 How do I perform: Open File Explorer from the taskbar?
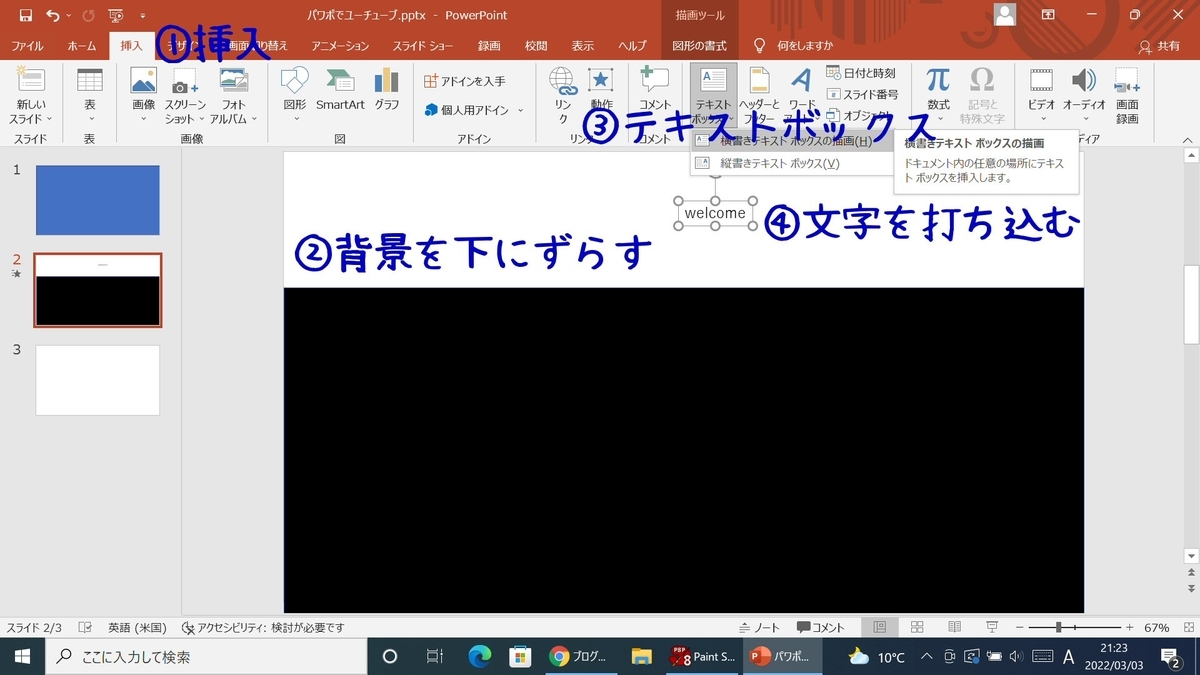click(642, 656)
